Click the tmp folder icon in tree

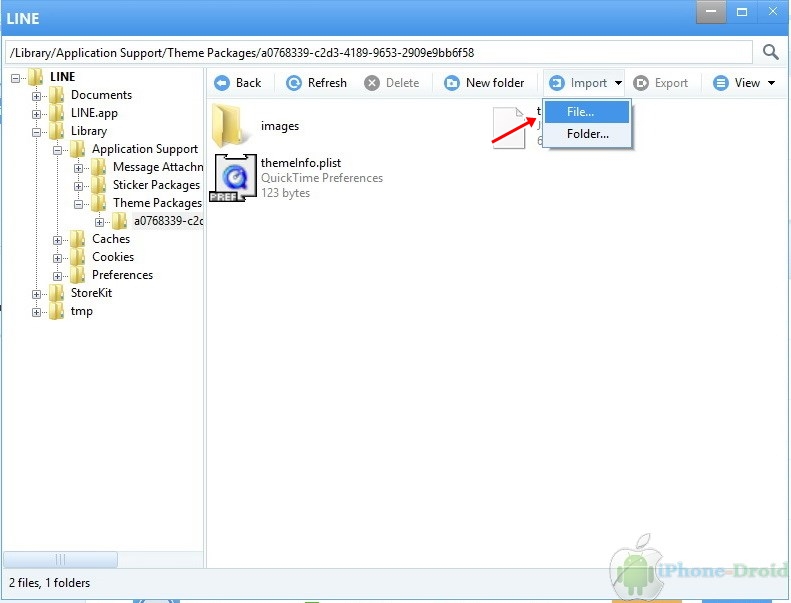click(x=56, y=311)
